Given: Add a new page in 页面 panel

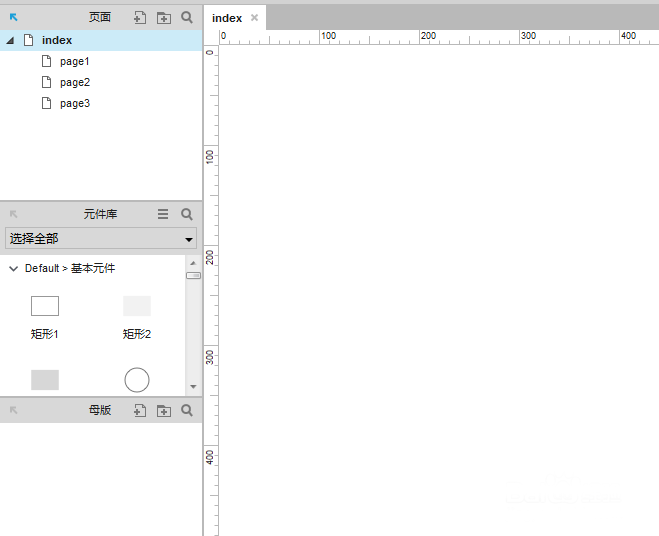Looking at the screenshot, I should [x=140, y=17].
